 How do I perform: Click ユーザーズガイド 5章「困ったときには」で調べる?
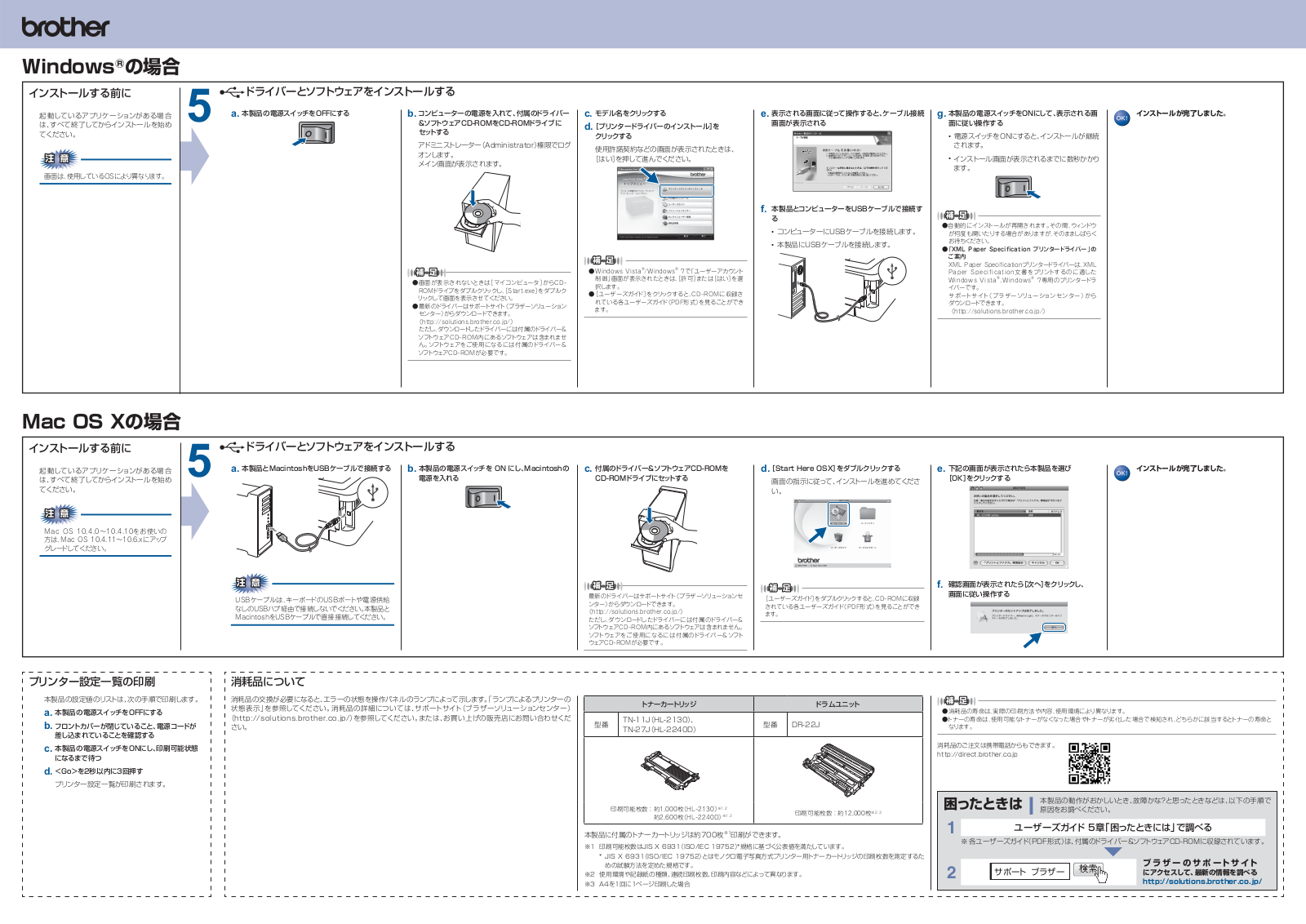(x=1113, y=828)
